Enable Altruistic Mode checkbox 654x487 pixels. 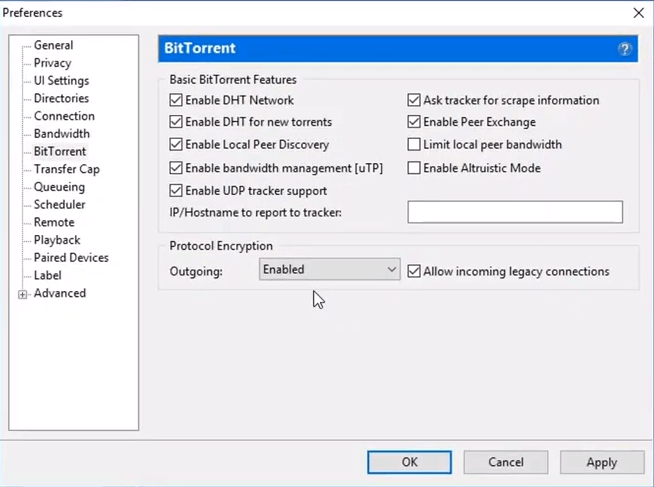click(414, 168)
